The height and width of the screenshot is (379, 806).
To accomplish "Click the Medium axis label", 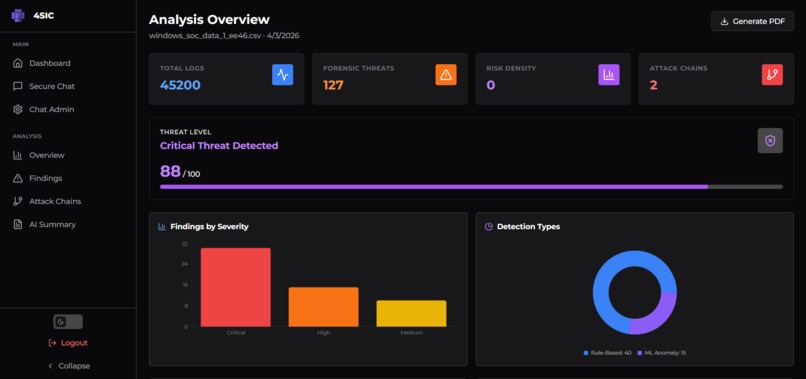I will [x=412, y=333].
